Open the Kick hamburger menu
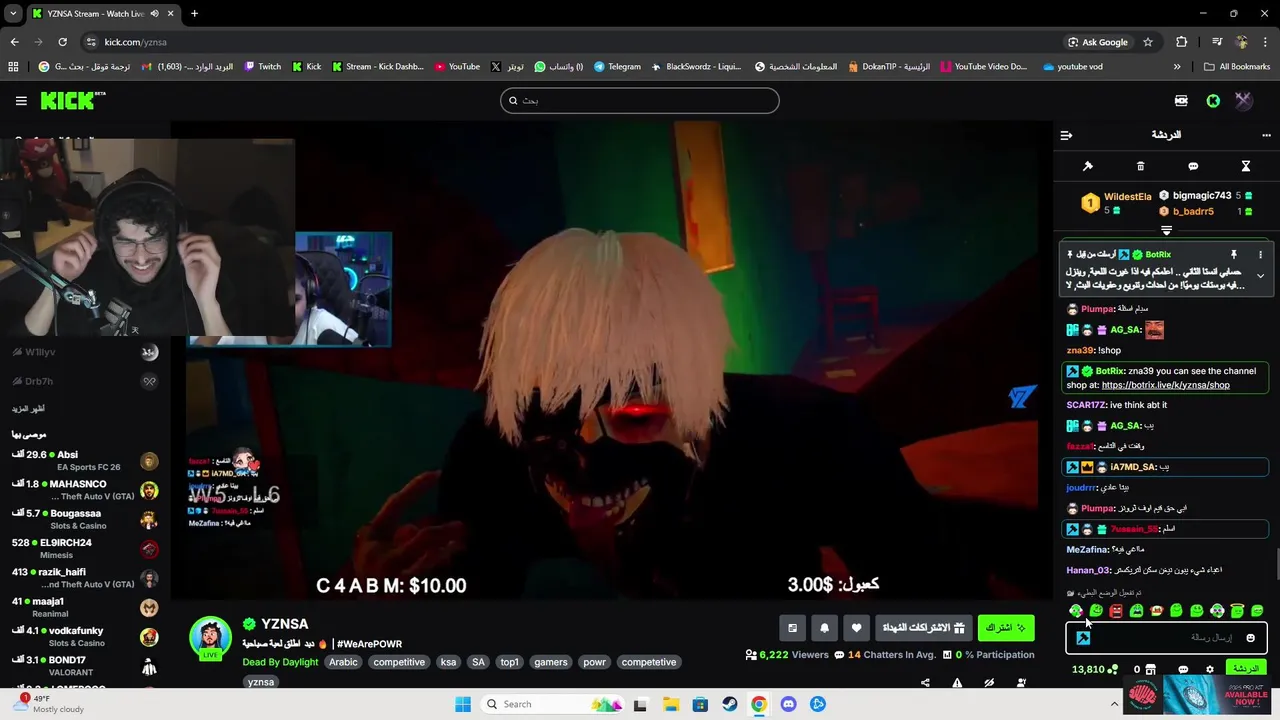Screen dimensions: 1280x720 (x=21, y=100)
